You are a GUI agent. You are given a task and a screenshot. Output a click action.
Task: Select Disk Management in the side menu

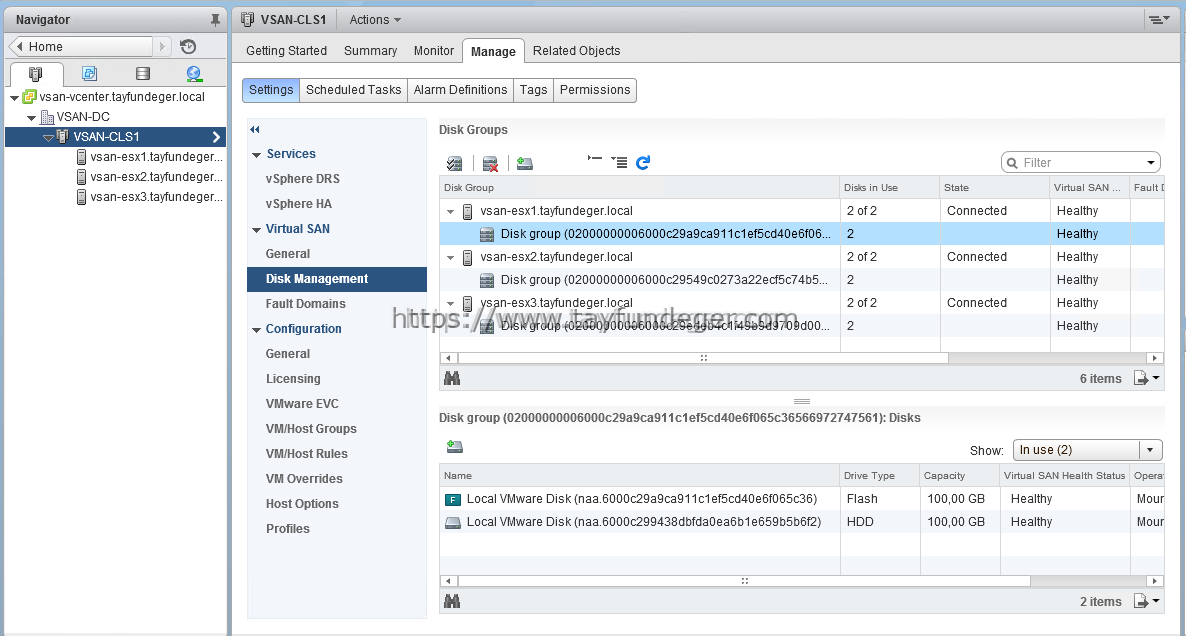click(337, 279)
